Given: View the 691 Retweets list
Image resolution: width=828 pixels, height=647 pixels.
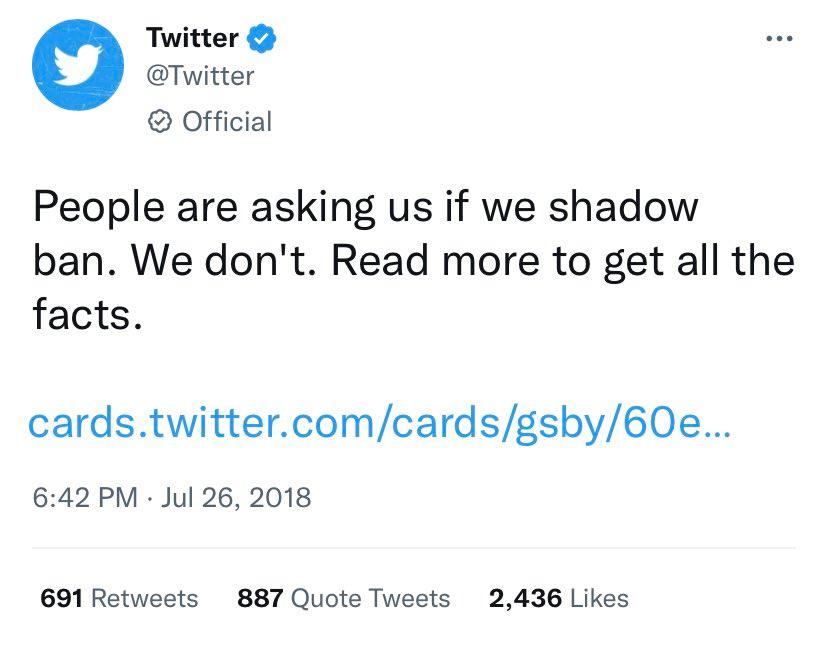Looking at the screenshot, I should click(x=119, y=598).
